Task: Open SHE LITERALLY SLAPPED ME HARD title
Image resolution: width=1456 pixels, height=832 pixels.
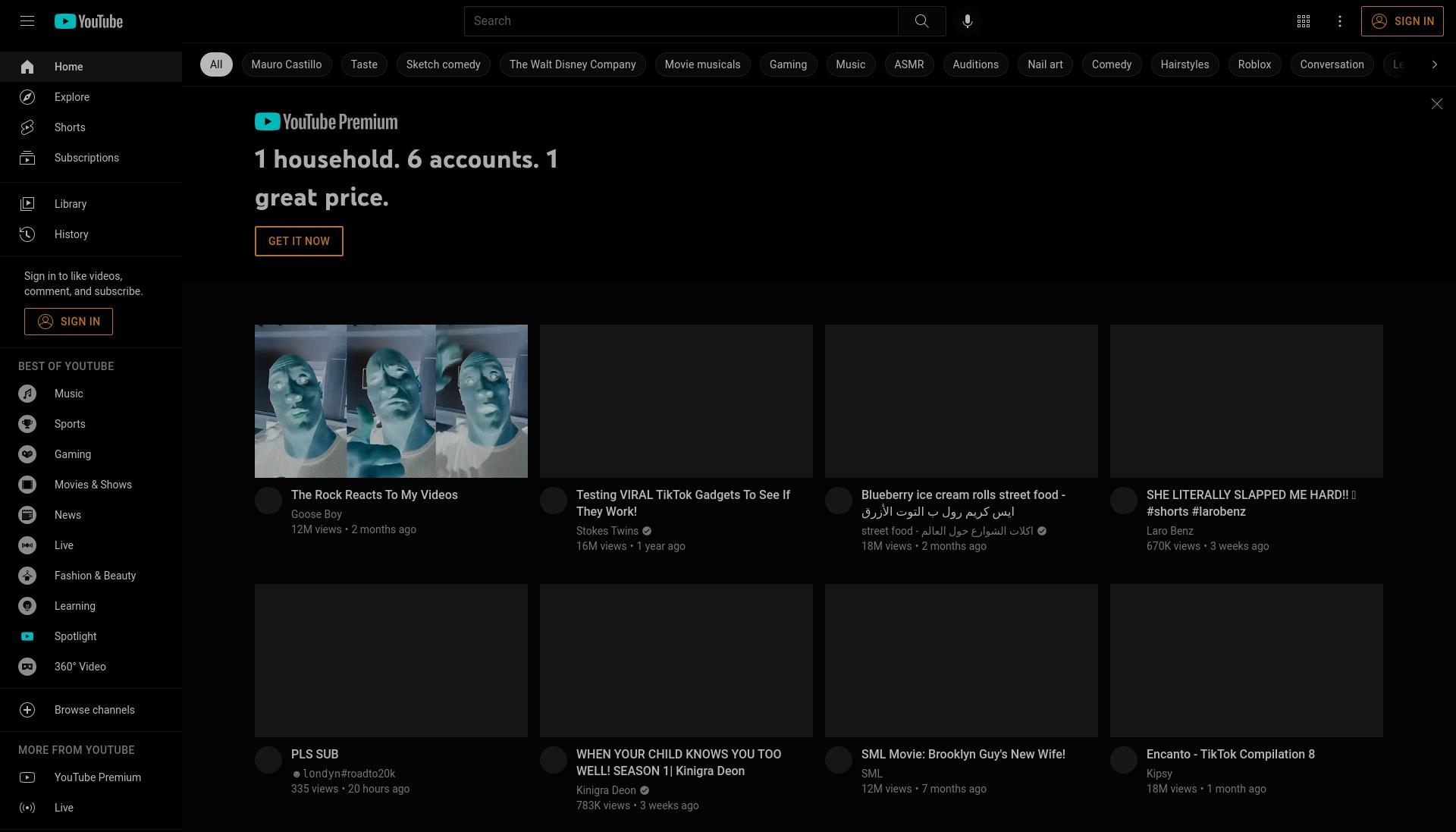Action: point(1251,503)
